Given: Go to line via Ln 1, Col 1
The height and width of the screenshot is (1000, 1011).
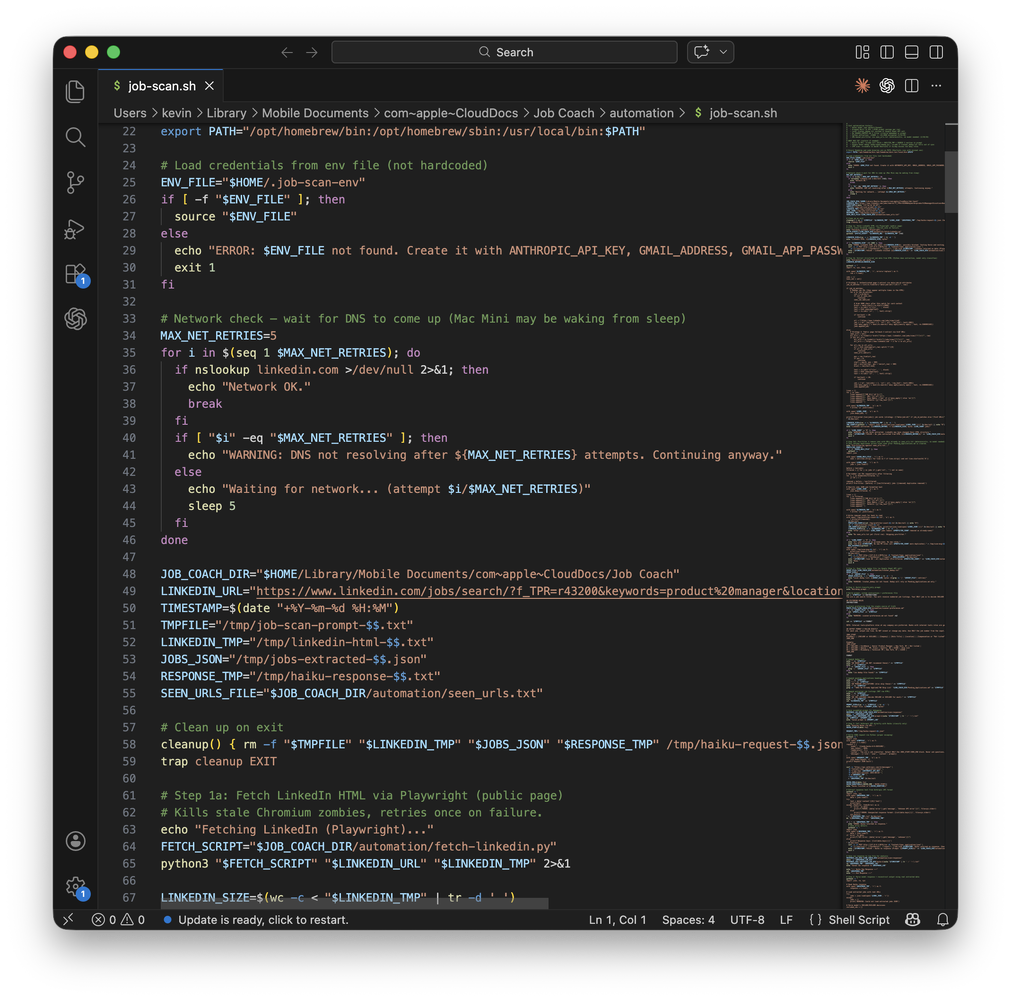Looking at the screenshot, I should [x=617, y=919].
